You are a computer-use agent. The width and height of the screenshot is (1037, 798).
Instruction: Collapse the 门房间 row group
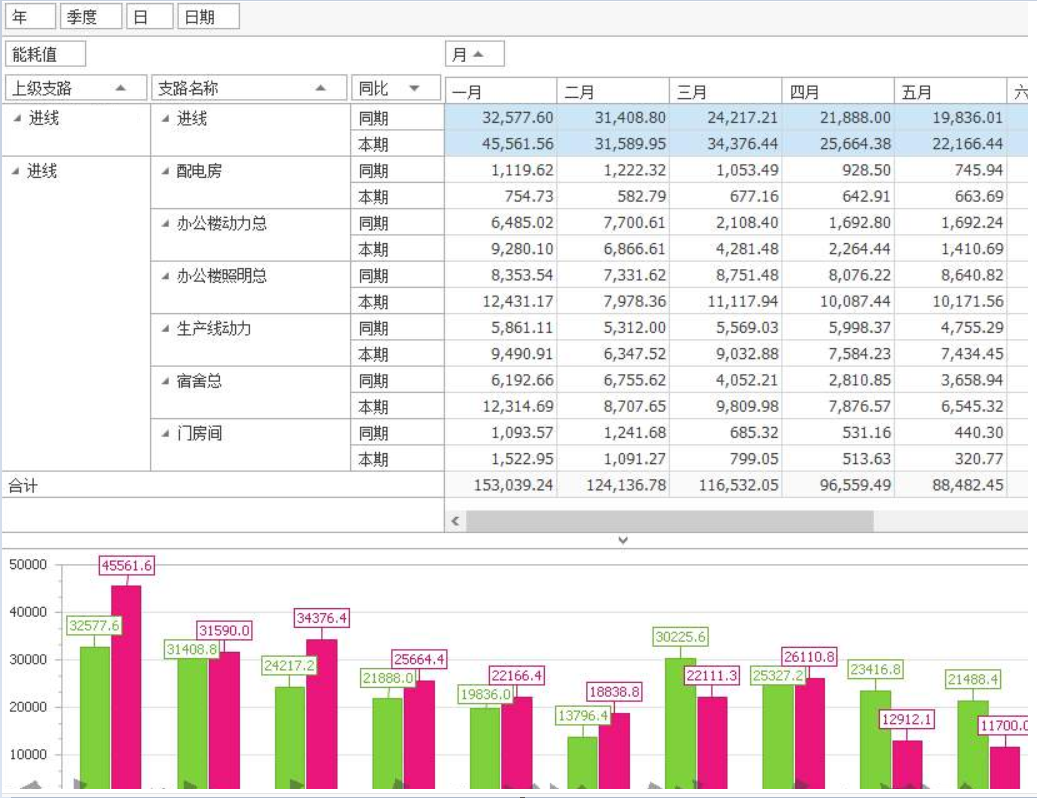pyautogui.click(x=166, y=433)
